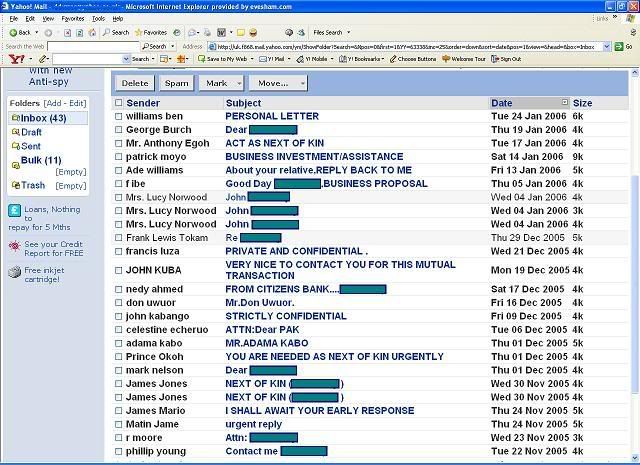The image size is (640, 465).
Task: Click Welcome Tour signpost button
Action: [x=464, y=59]
